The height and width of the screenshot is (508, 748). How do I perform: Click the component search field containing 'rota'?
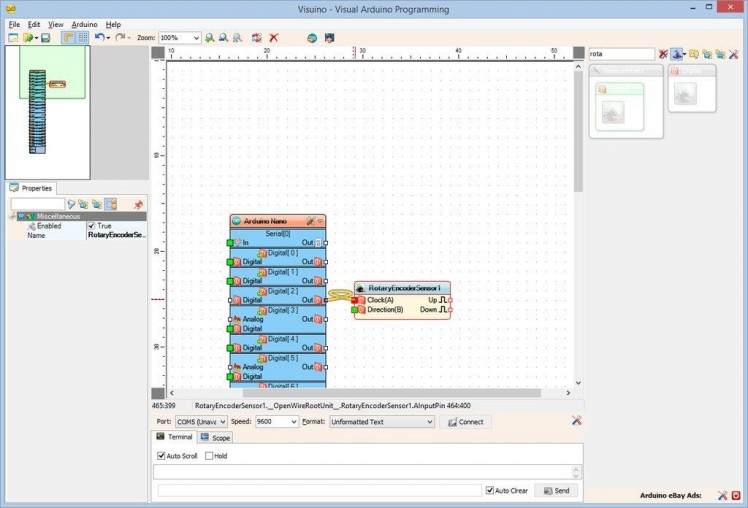pyautogui.click(x=620, y=54)
